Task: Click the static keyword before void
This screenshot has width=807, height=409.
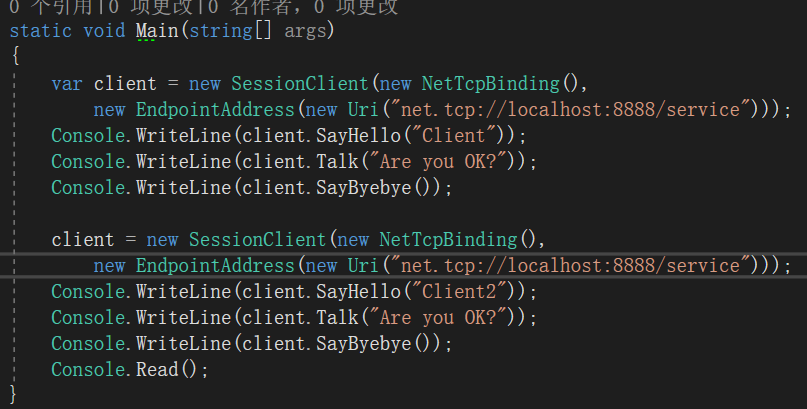Action: [x=40, y=30]
